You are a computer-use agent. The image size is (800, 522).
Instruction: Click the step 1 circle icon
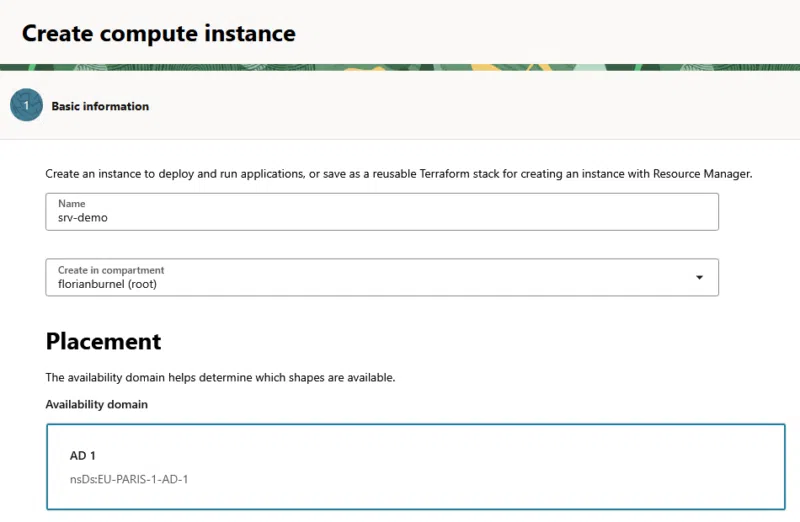(x=26, y=106)
